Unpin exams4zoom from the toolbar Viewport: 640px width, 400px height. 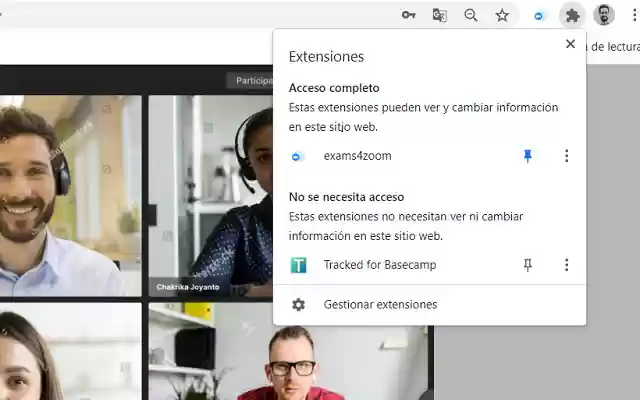[x=527, y=156]
